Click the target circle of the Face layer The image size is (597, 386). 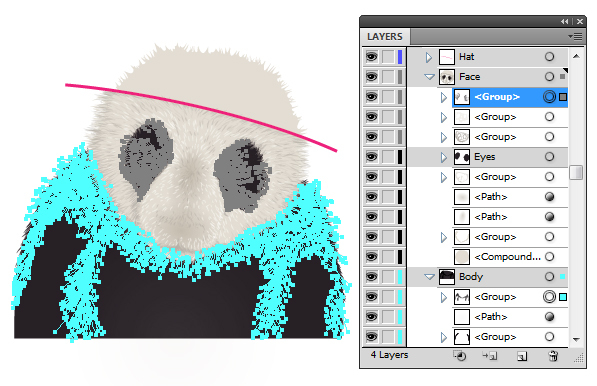[x=549, y=77]
